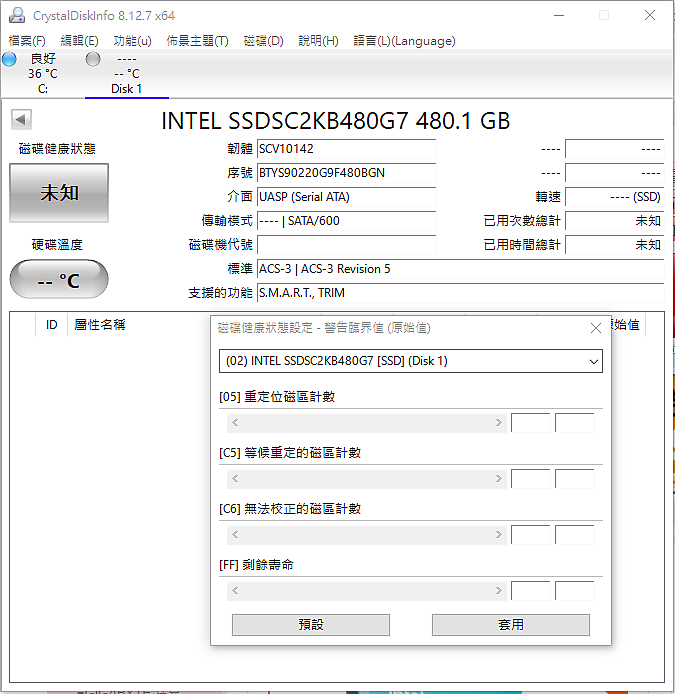Click second value box of [FF] 剩餘壽命
675x694 pixels.
575,590
